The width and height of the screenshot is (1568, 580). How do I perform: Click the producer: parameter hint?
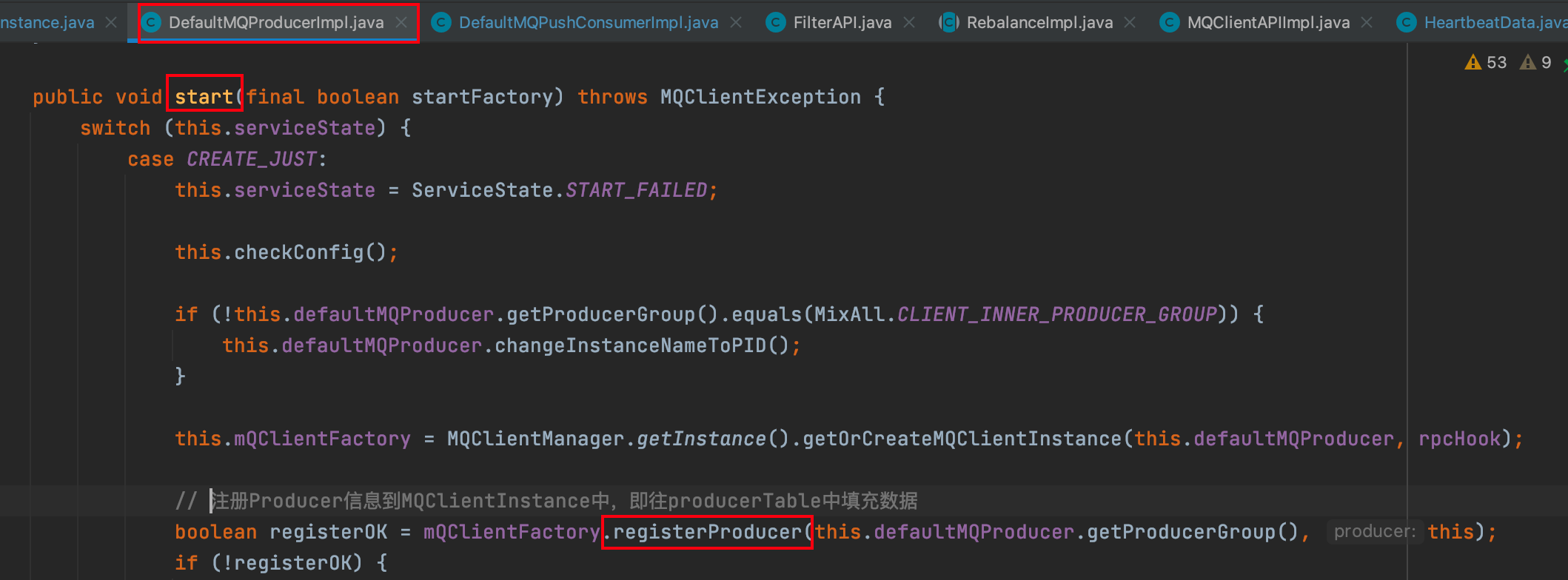[1375, 532]
